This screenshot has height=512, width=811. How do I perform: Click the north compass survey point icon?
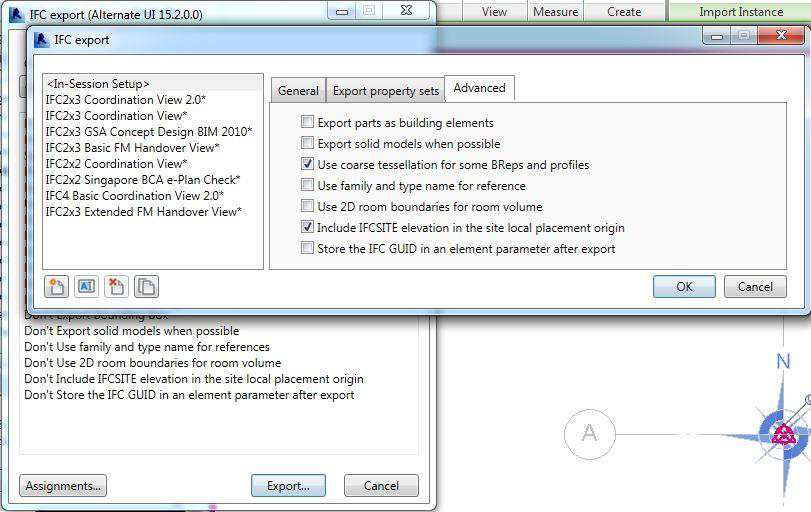[783, 433]
